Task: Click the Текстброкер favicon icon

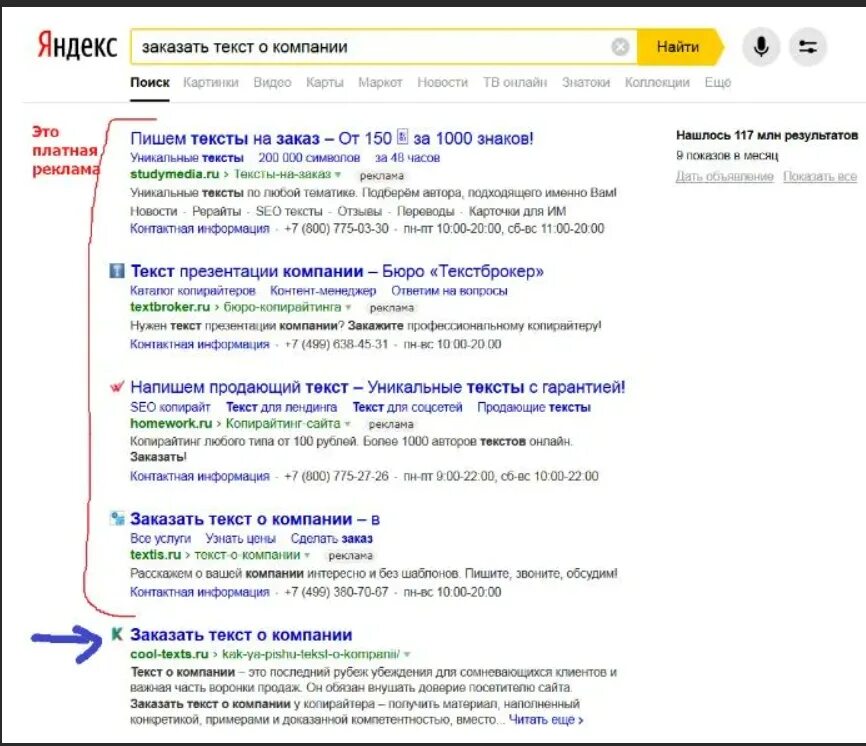Action: point(117,271)
